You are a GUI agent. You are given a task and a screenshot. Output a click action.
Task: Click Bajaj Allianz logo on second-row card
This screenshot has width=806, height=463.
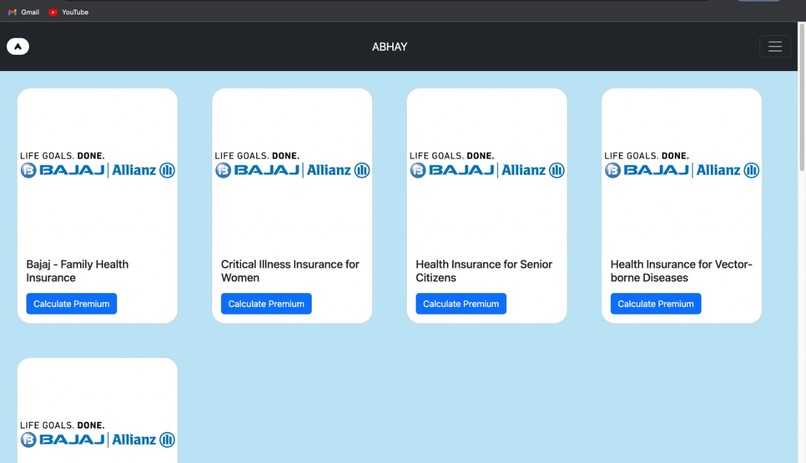pyautogui.click(x=98, y=435)
